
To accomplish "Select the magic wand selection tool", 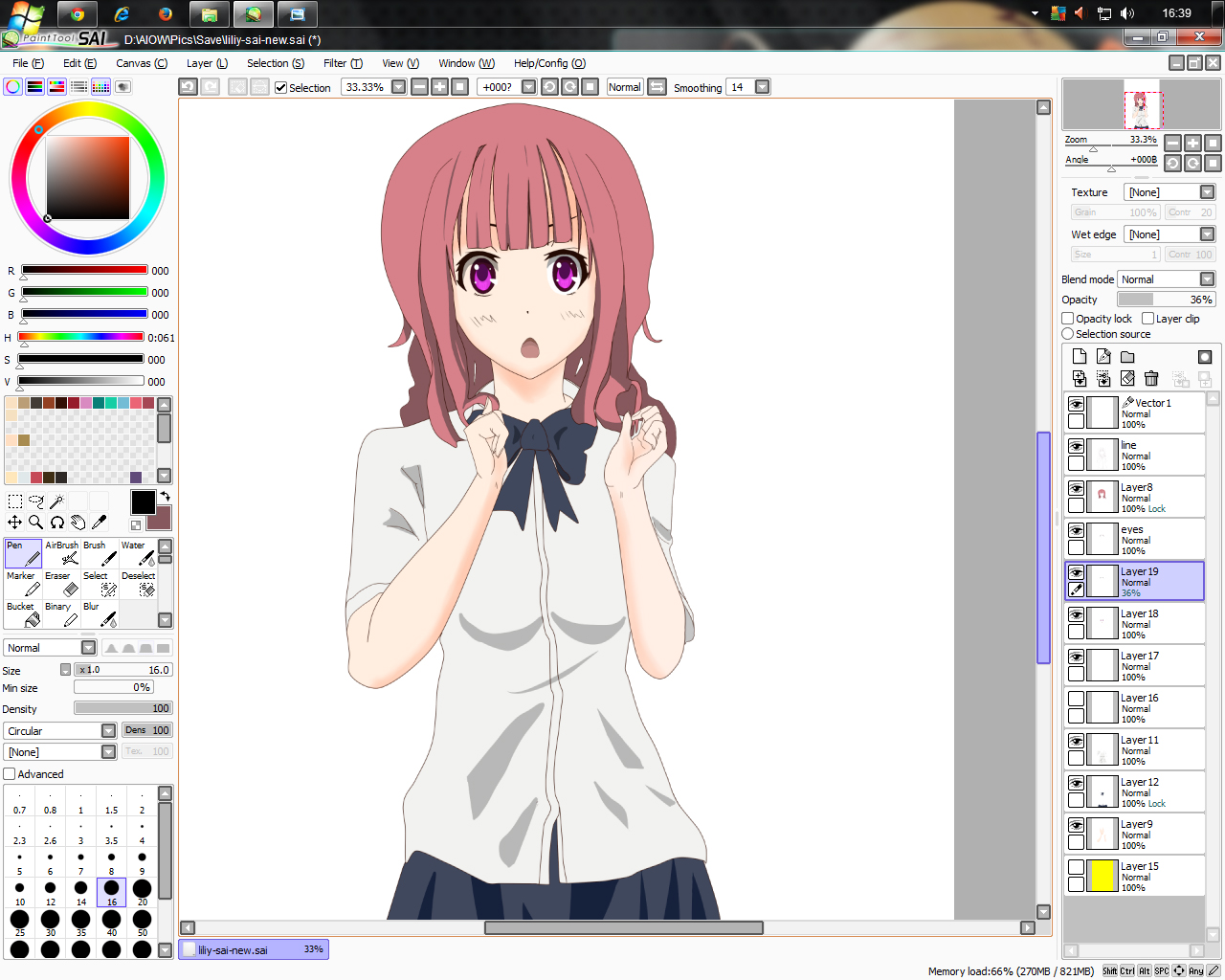I will point(57,501).
